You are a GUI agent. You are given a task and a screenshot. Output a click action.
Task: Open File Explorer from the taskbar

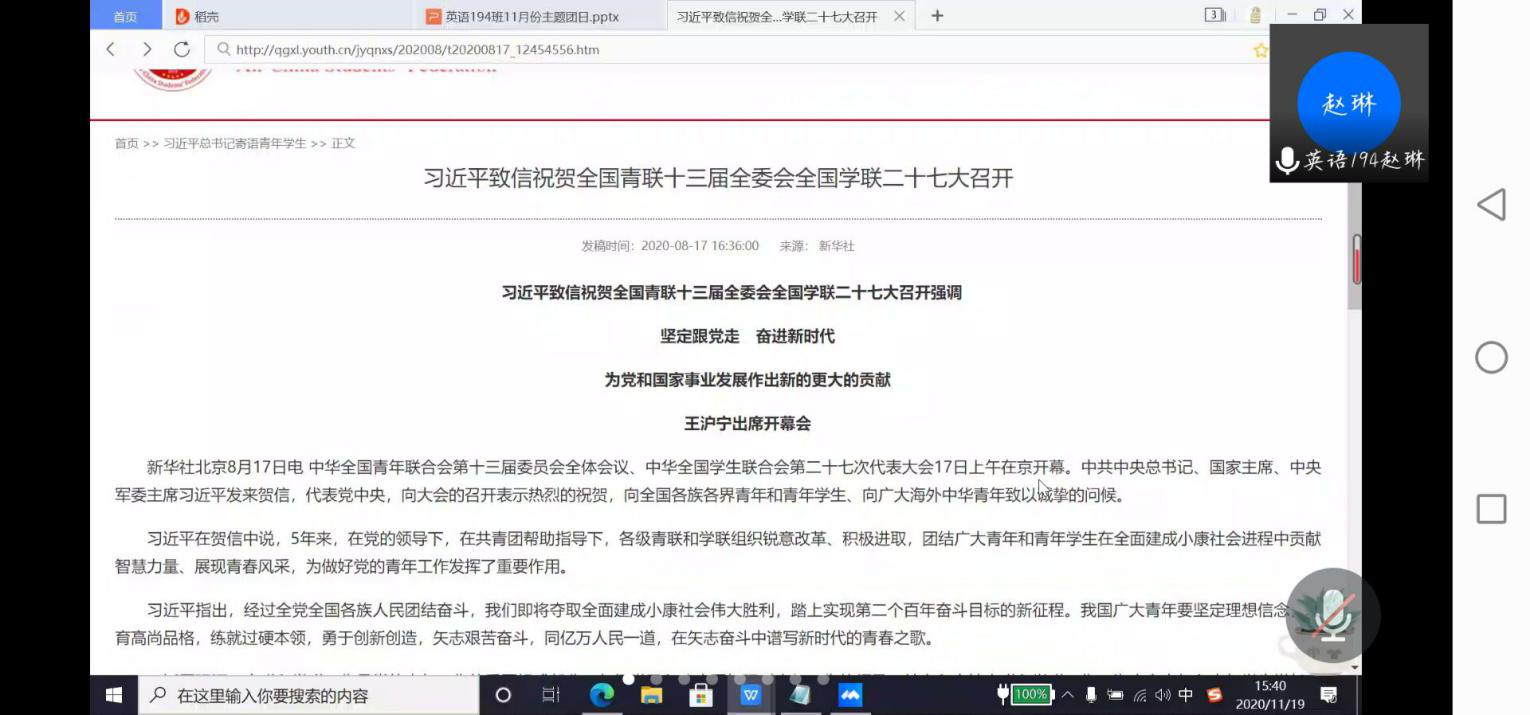[x=651, y=695]
